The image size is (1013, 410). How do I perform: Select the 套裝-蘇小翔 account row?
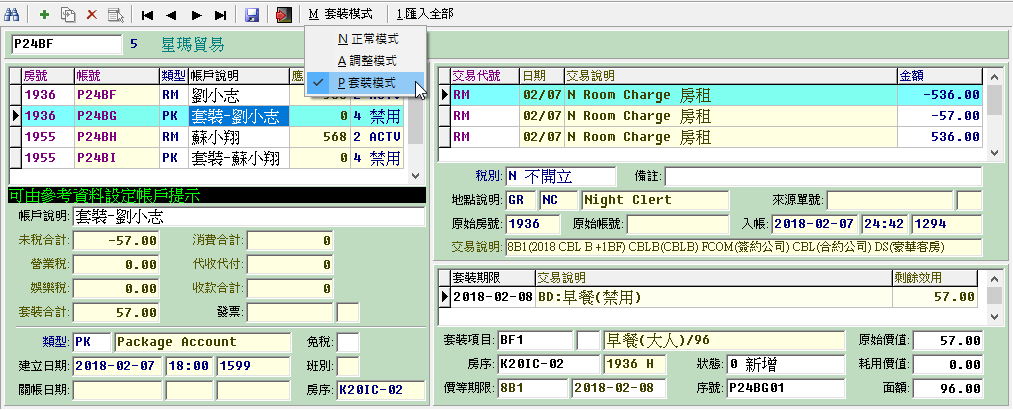(236, 157)
